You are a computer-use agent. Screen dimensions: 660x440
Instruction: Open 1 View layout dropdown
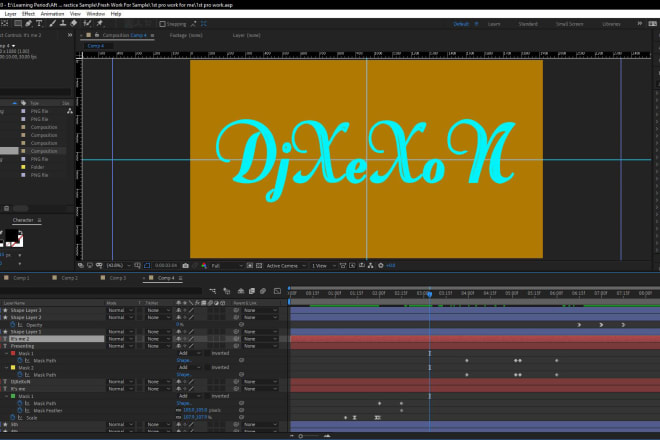pos(323,266)
